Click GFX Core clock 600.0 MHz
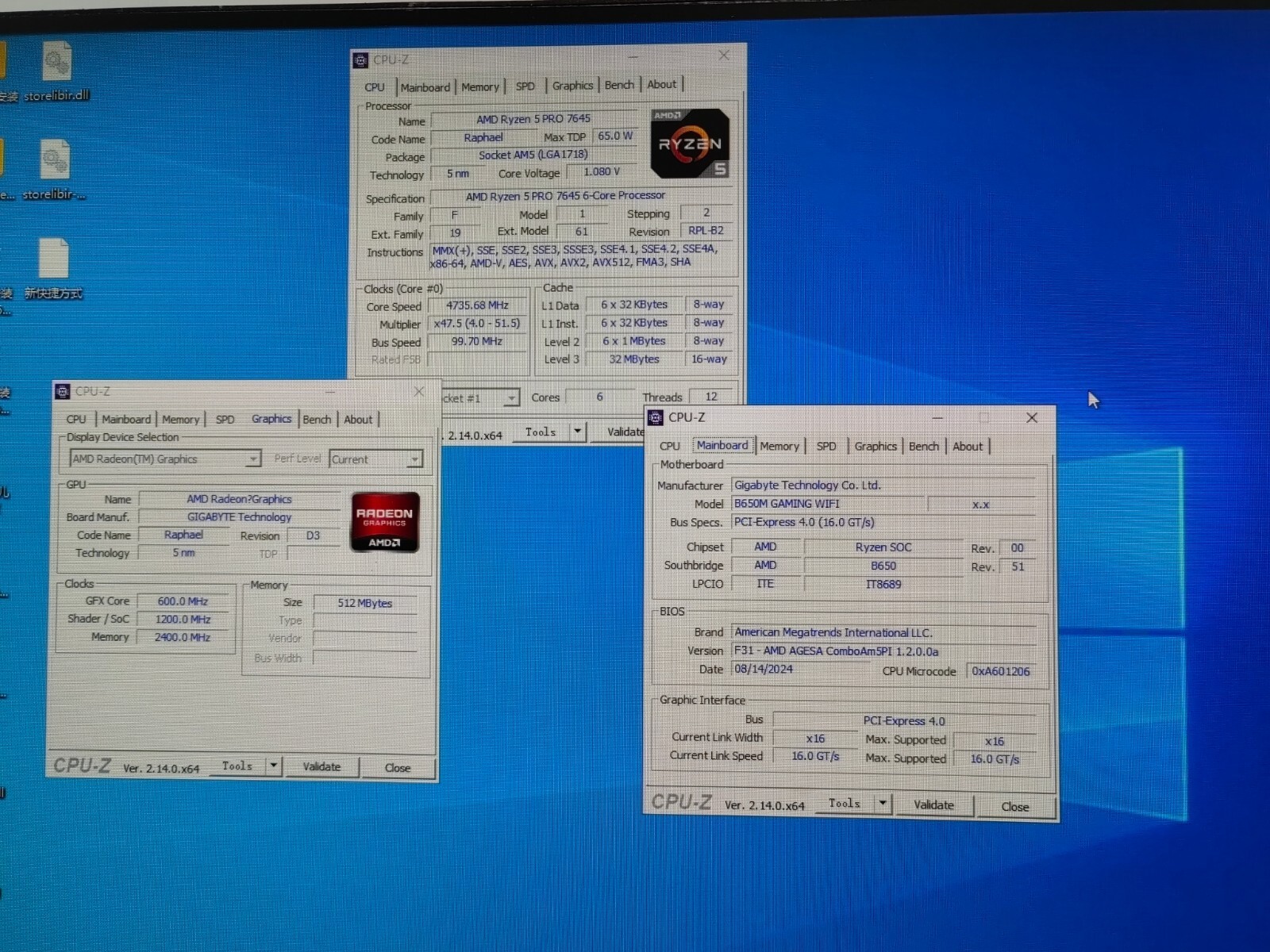 tap(183, 601)
